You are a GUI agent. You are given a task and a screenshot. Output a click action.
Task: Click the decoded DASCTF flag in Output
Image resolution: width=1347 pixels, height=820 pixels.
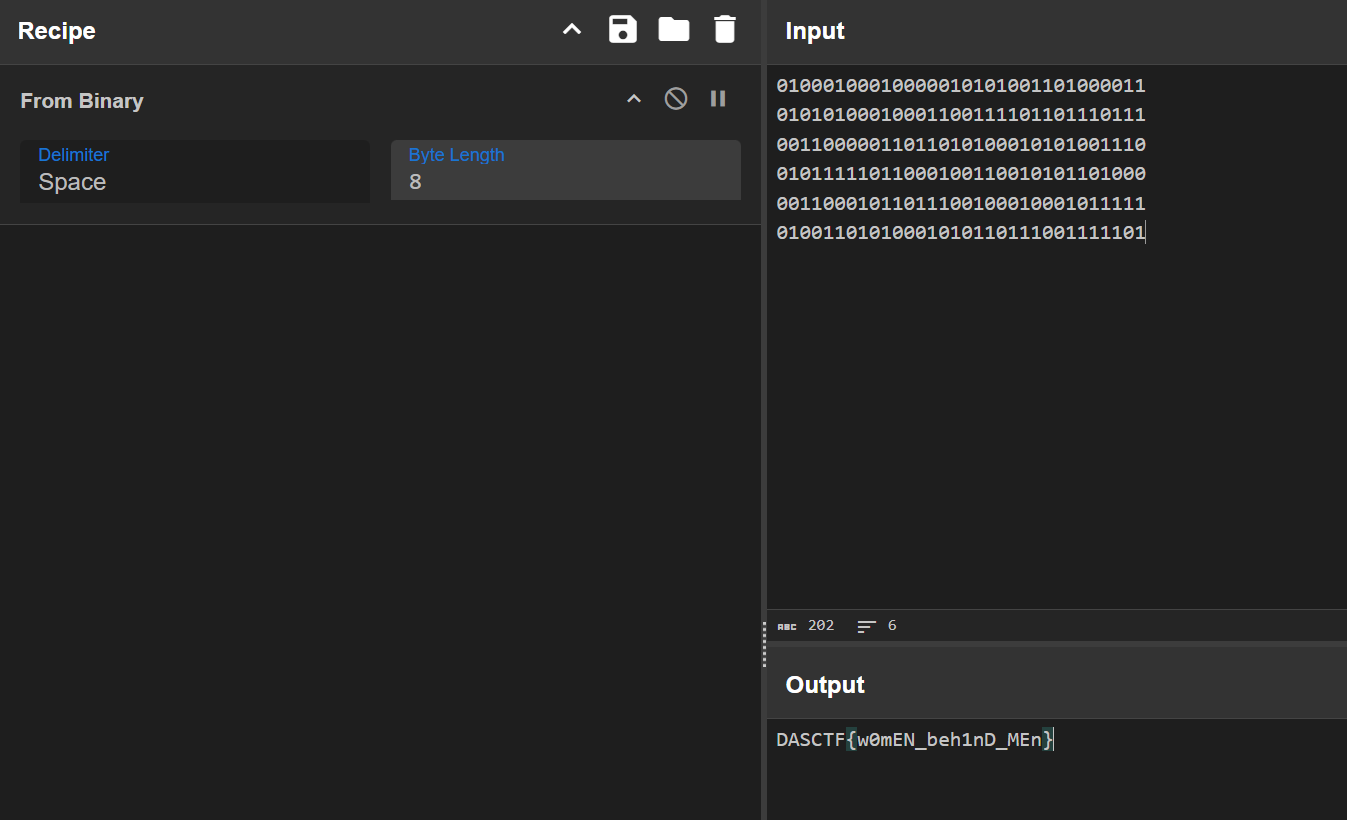914,740
